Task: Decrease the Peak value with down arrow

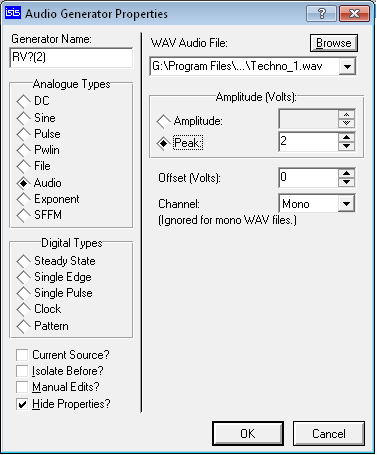Action: tap(346, 146)
